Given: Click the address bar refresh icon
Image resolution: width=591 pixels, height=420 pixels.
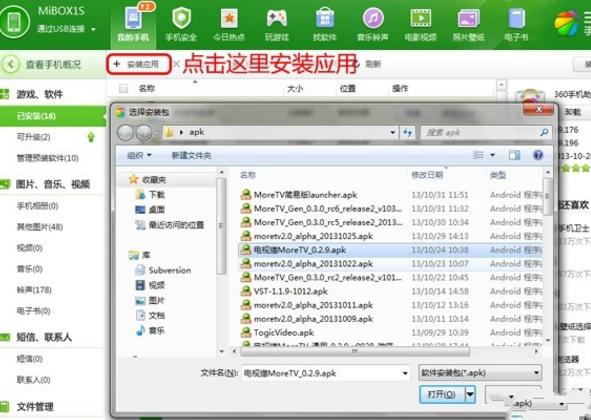Looking at the screenshot, I should pyautogui.click(x=407, y=132).
